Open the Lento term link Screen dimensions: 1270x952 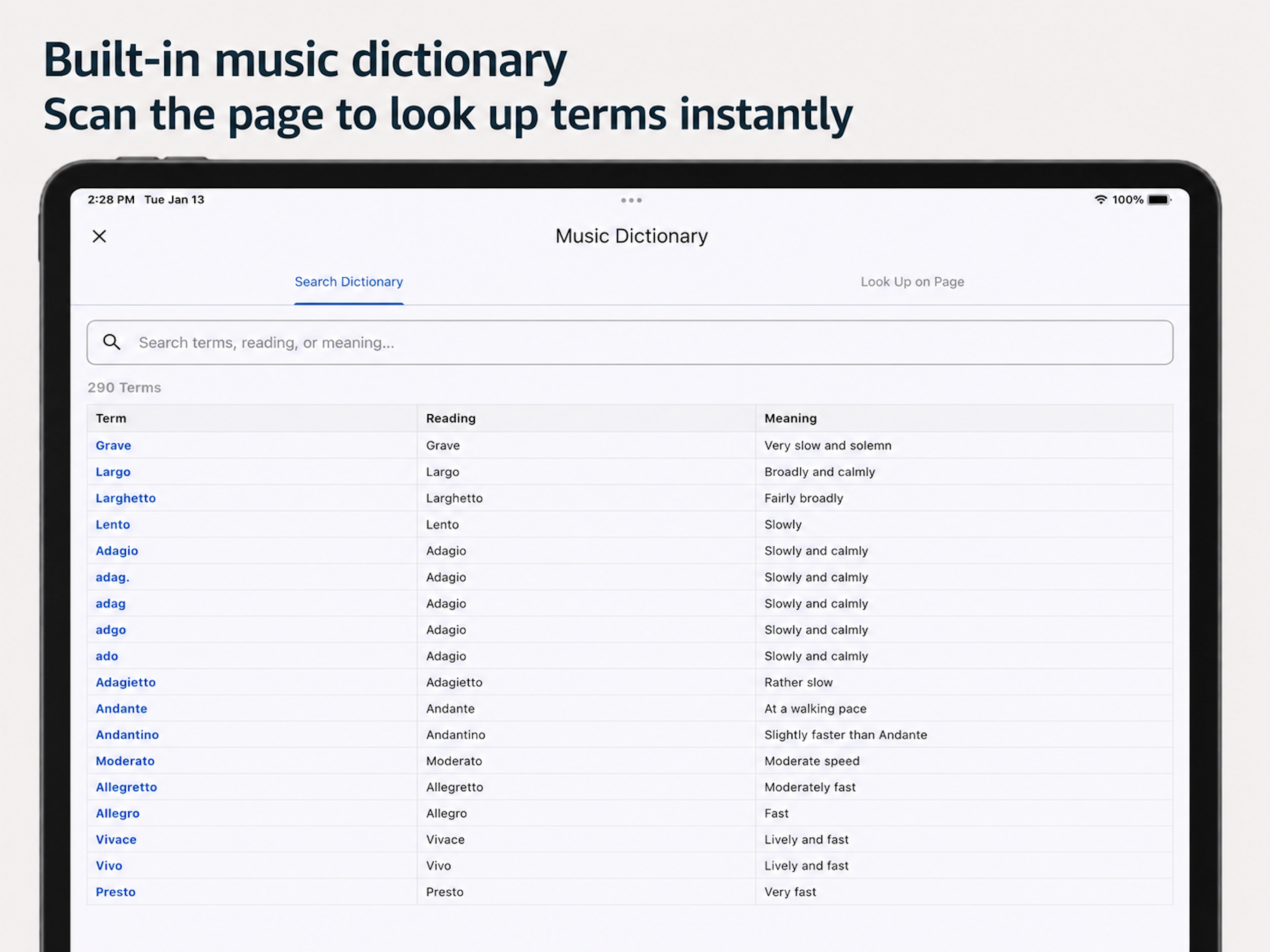click(x=113, y=524)
